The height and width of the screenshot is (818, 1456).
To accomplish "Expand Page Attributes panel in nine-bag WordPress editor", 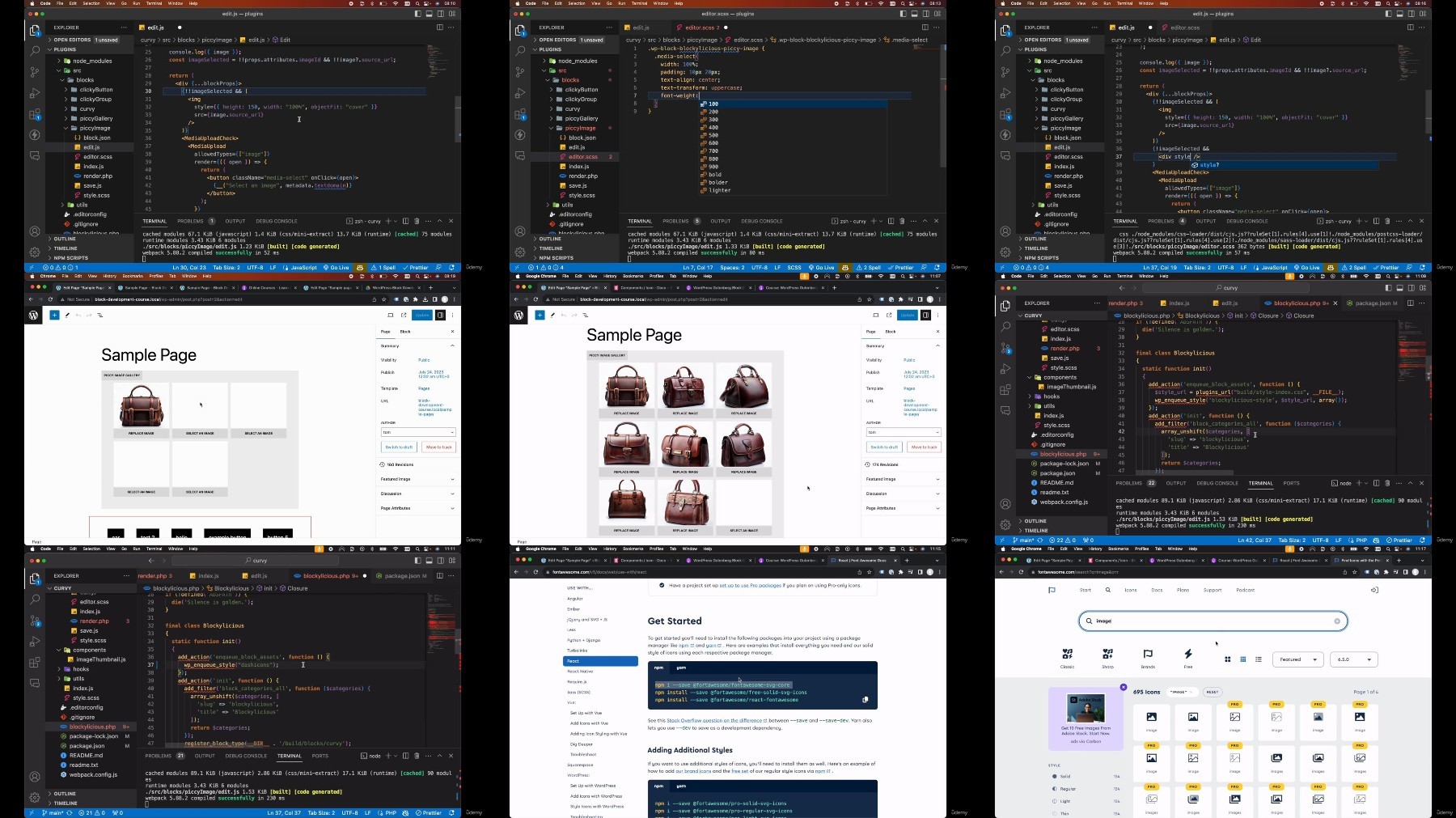I will pos(903,508).
